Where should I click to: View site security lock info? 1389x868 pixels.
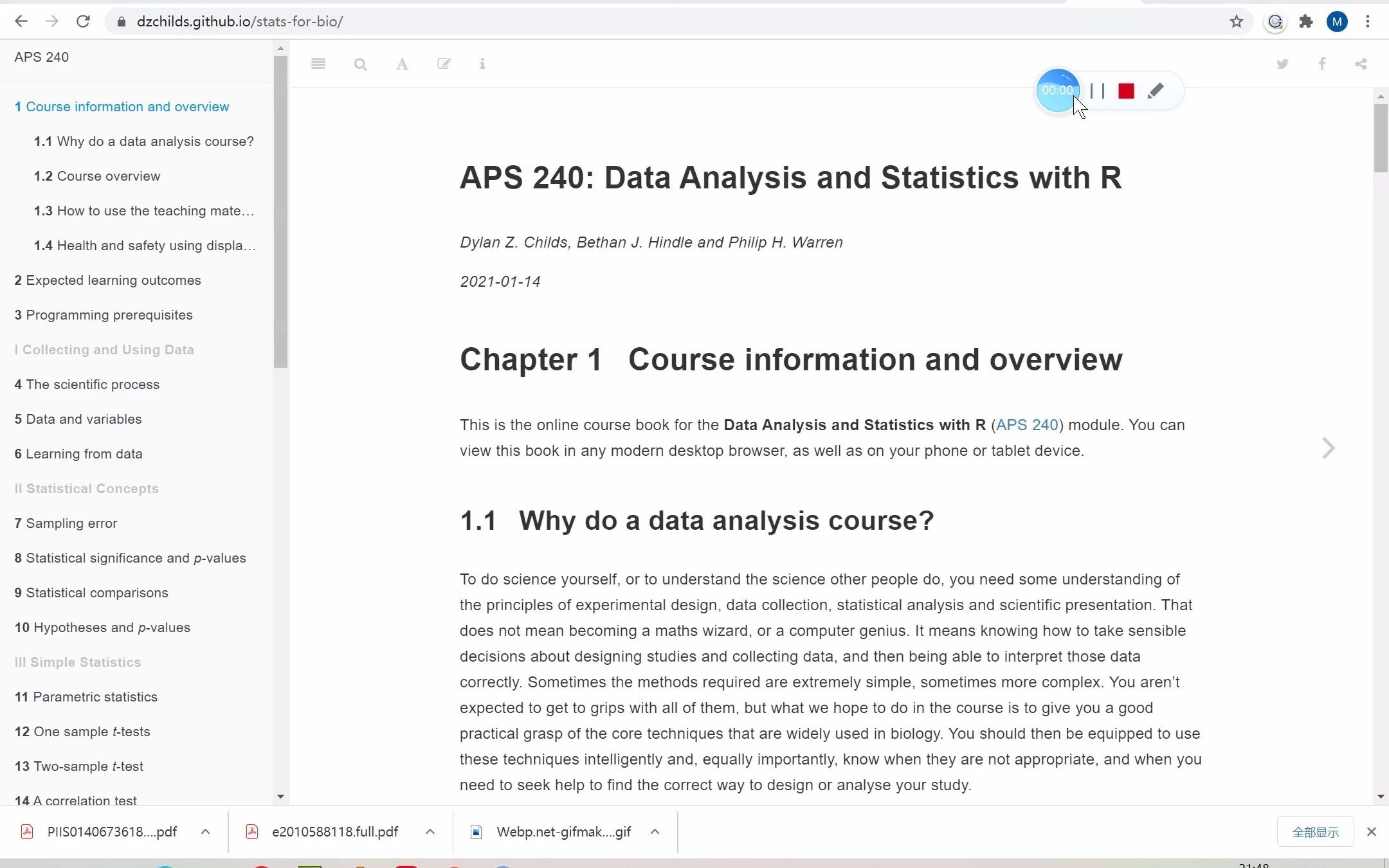coord(121,22)
